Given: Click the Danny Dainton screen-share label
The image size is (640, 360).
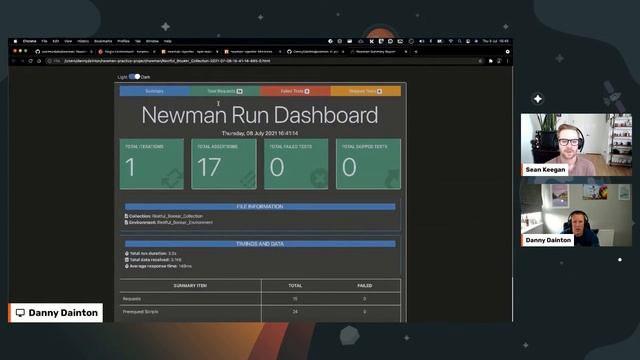Looking at the screenshot, I should (56, 313).
